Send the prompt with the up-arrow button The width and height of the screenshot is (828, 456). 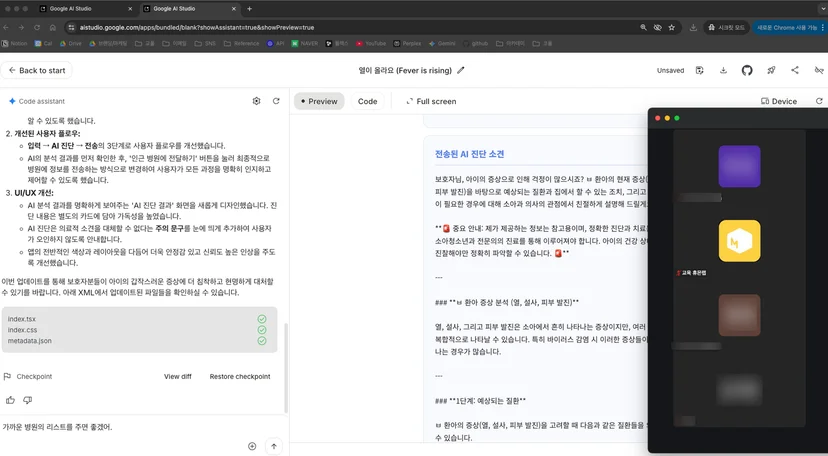pyautogui.click(x=274, y=446)
